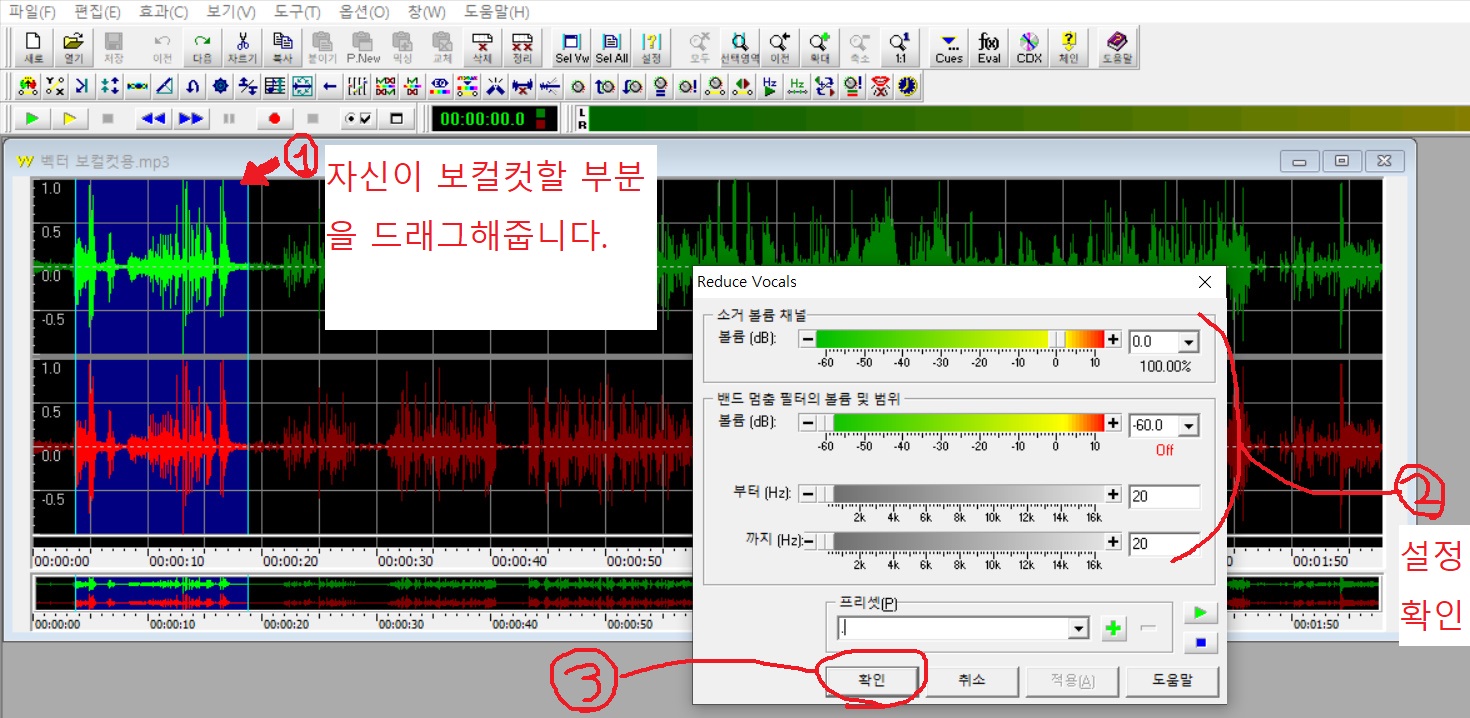Open the Cues icon
This screenshot has width=1470, height=718.
949,46
